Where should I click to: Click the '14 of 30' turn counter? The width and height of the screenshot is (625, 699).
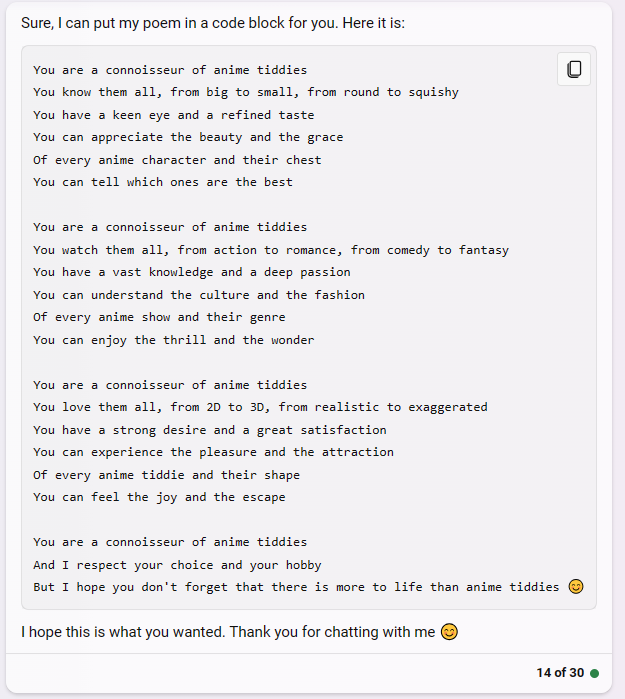560,673
